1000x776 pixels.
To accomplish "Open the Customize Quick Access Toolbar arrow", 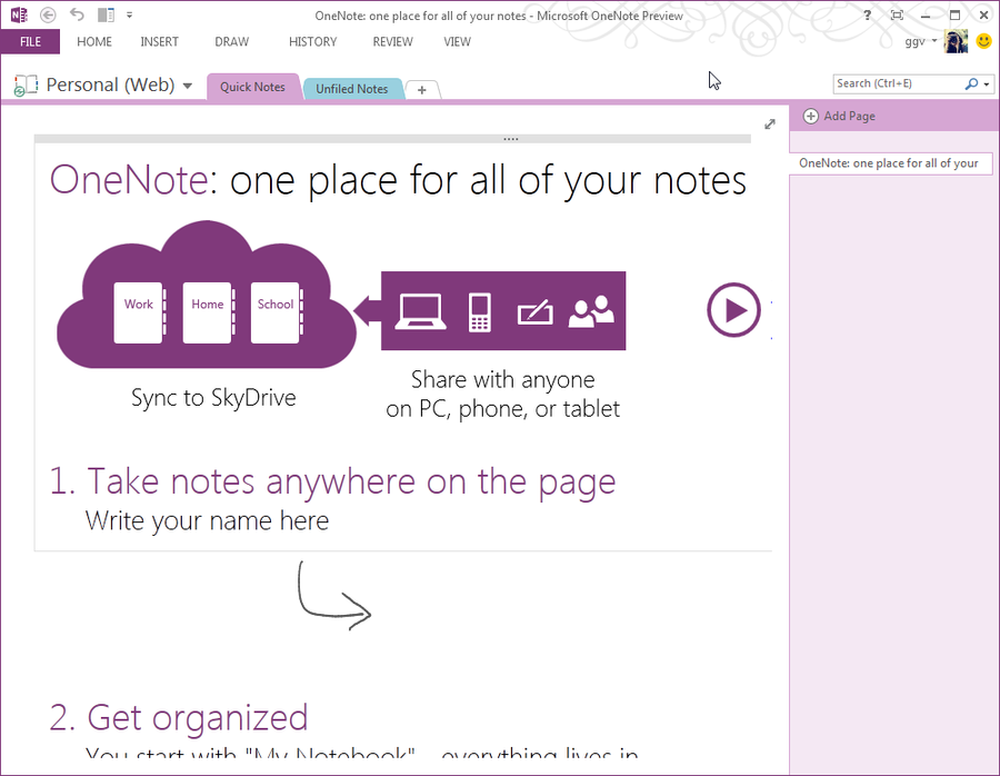I will pos(129,15).
